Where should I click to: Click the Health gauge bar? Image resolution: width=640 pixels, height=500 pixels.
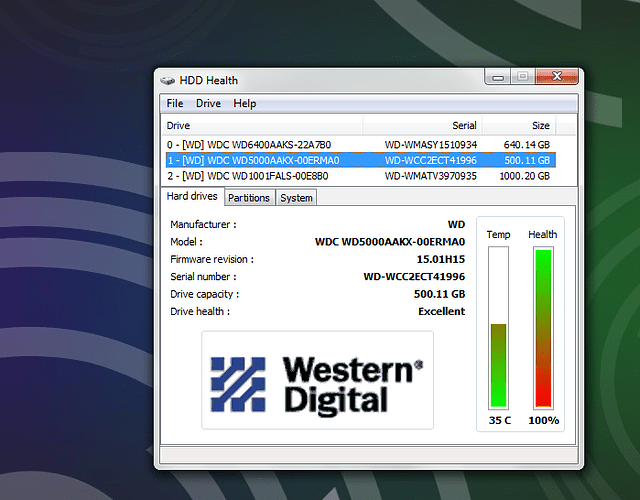[543, 328]
